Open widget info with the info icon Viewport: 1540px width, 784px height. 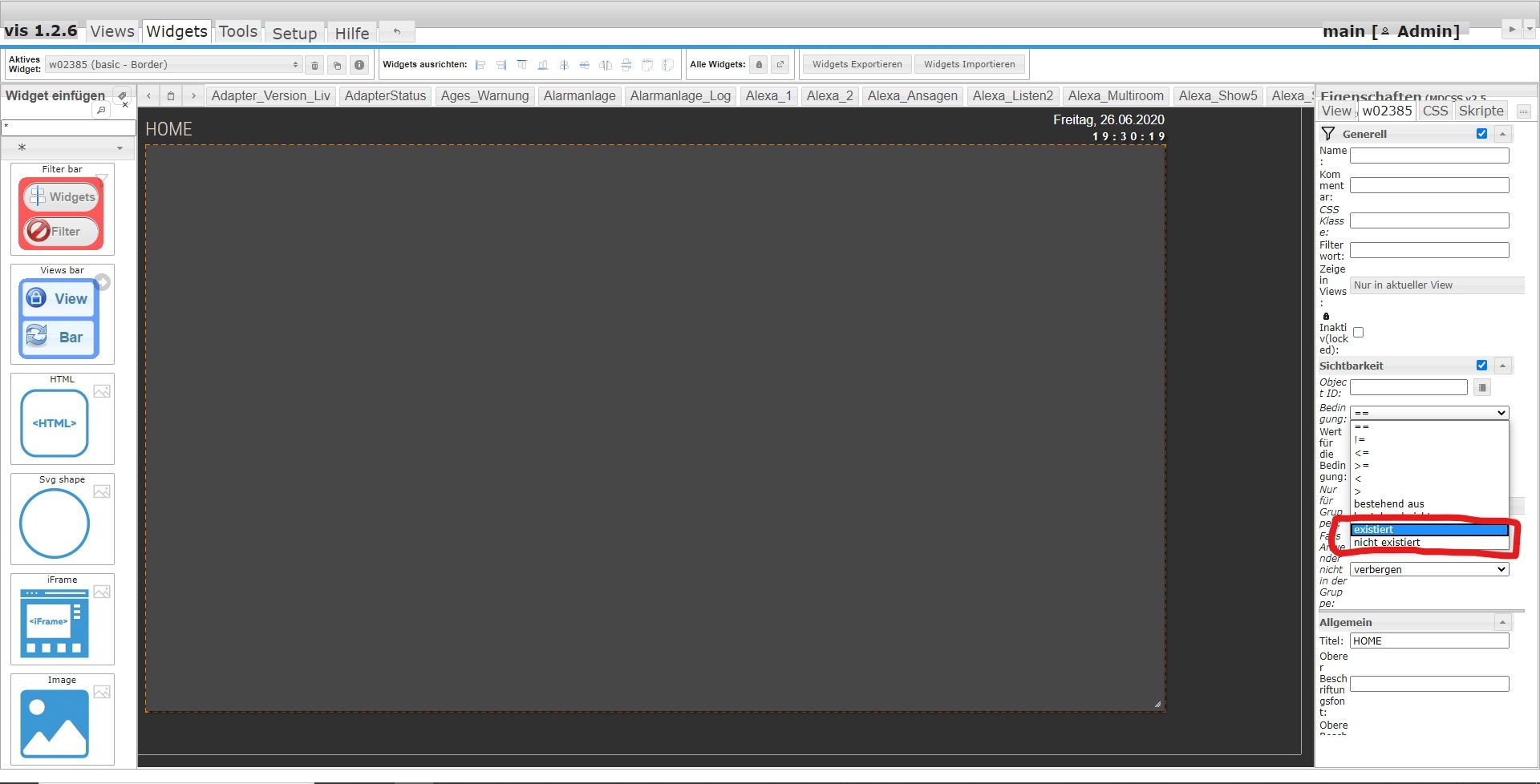tap(359, 65)
